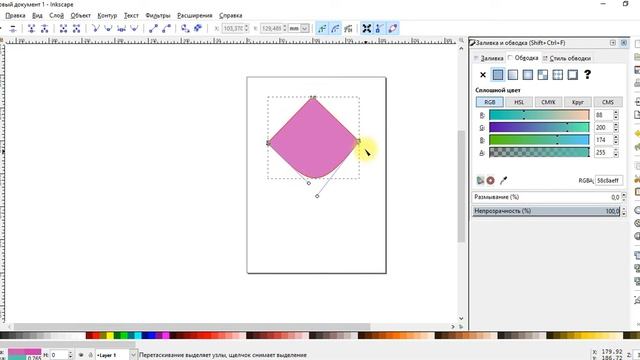Open the Текст menu

pos(131,16)
